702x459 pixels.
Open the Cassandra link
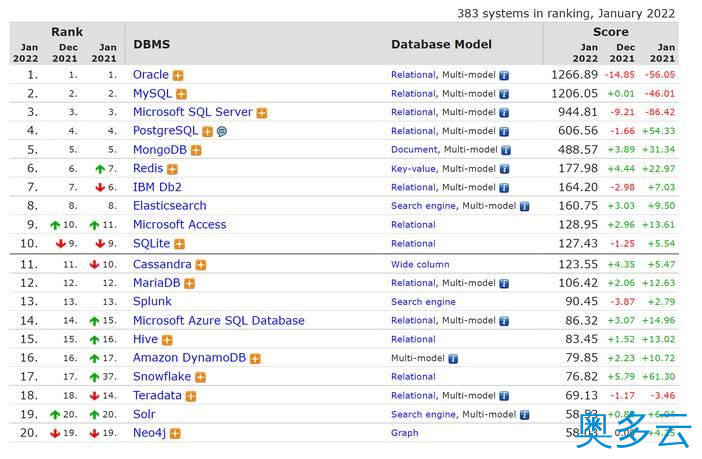pos(162,264)
